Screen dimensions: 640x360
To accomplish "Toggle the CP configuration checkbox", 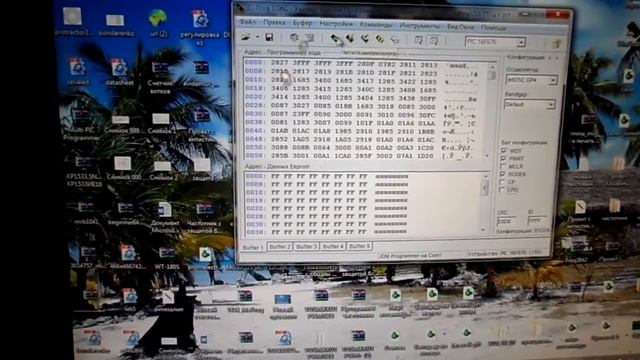I will coord(502,182).
